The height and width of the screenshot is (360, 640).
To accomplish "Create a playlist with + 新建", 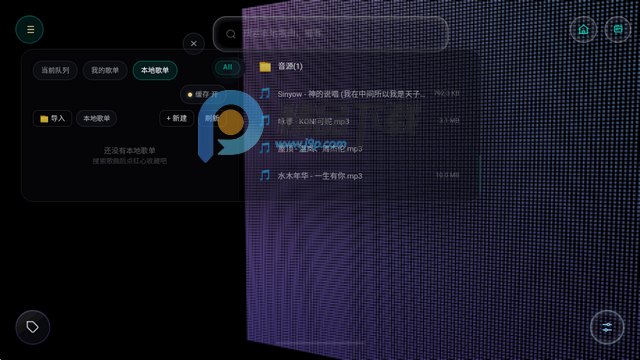I will [x=176, y=118].
